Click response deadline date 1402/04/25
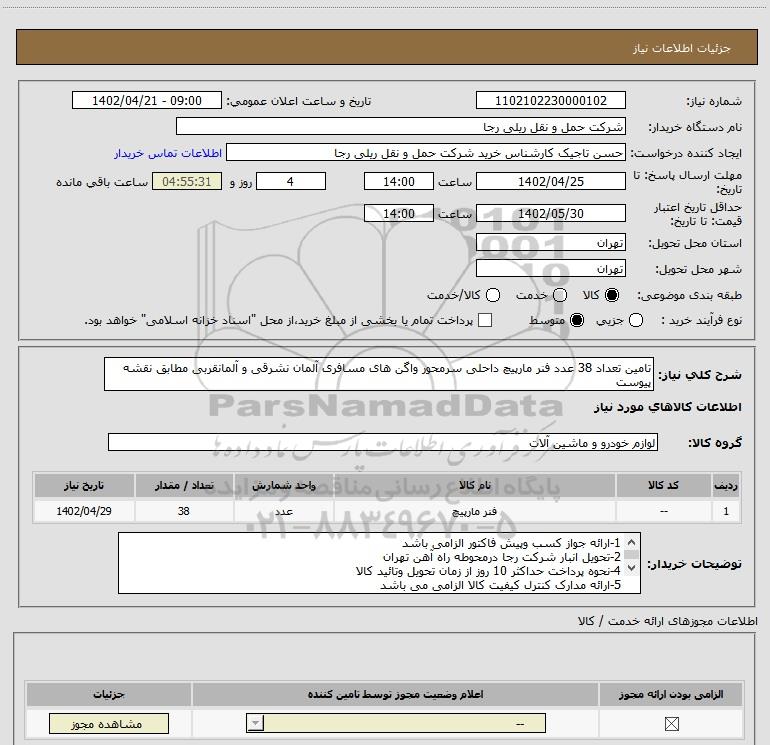Image resolution: width=770 pixels, height=745 pixels. (550, 181)
